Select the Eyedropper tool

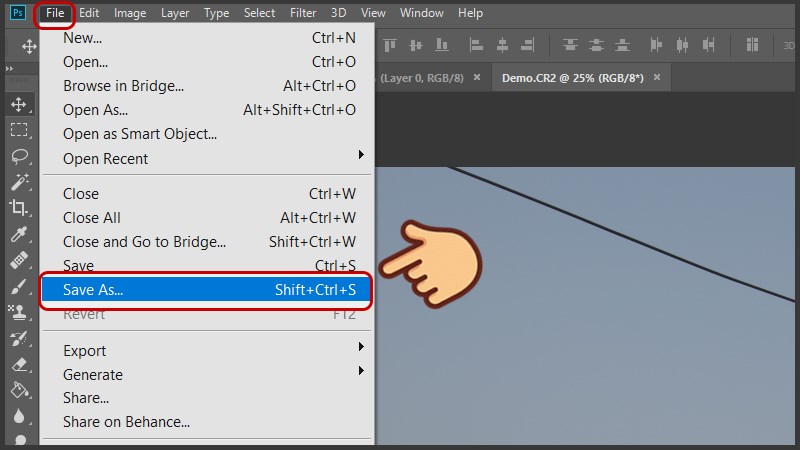[x=19, y=234]
